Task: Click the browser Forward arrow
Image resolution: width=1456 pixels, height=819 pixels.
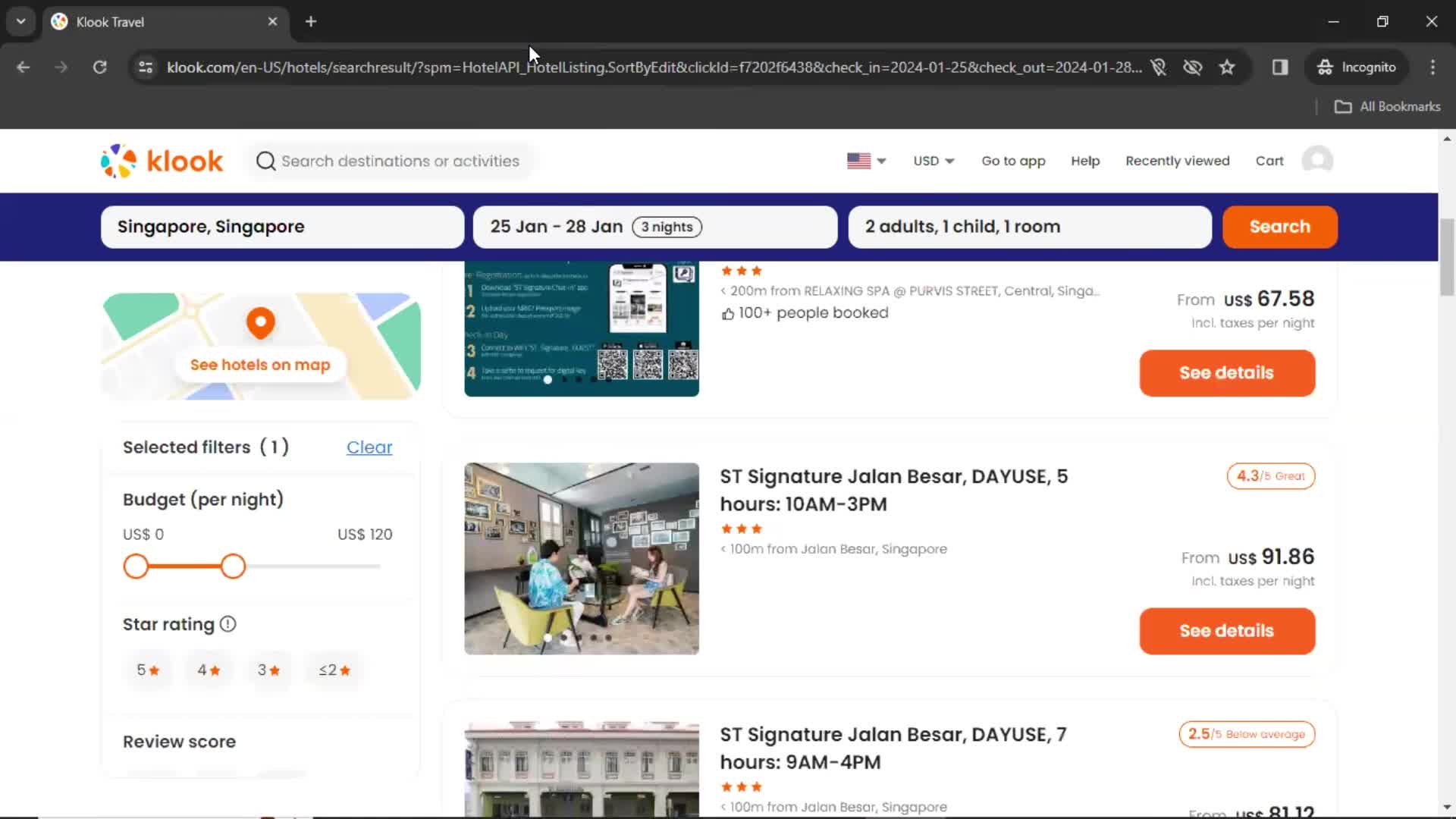Action: [x=61, y=67]
